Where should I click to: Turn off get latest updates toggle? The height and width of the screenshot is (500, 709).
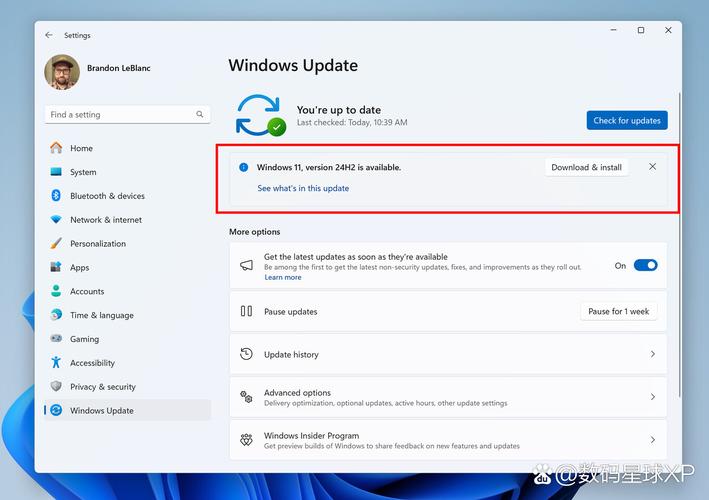coord(645,265)
